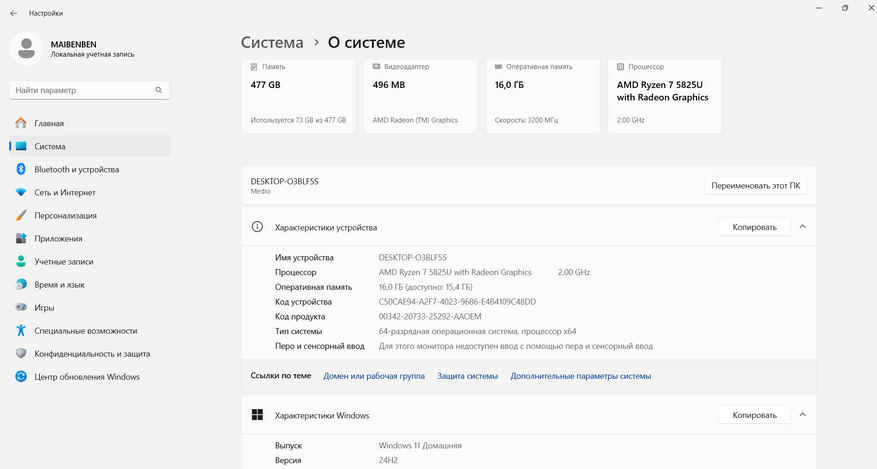877x469 pixels.
Task: Copy Windows specifications with Копировать
Action: (x=754, y=415)
